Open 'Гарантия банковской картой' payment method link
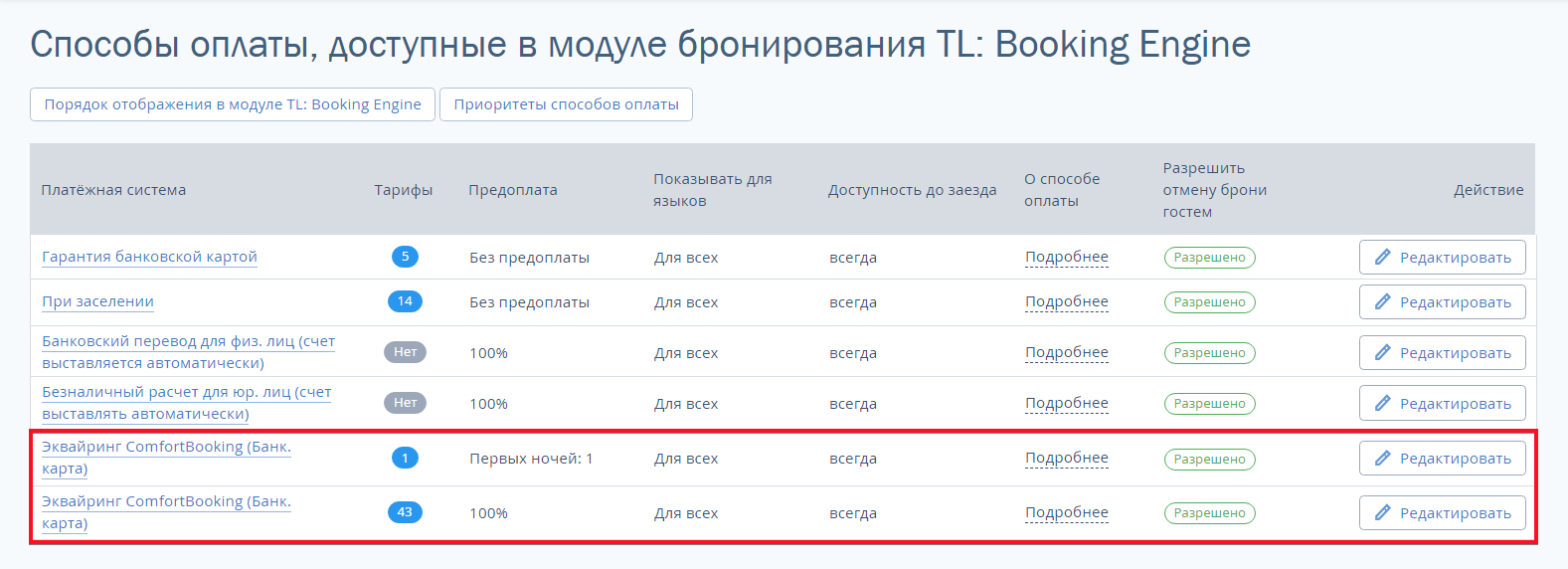This screenshot has width=1568, height=569. point(149,257)
